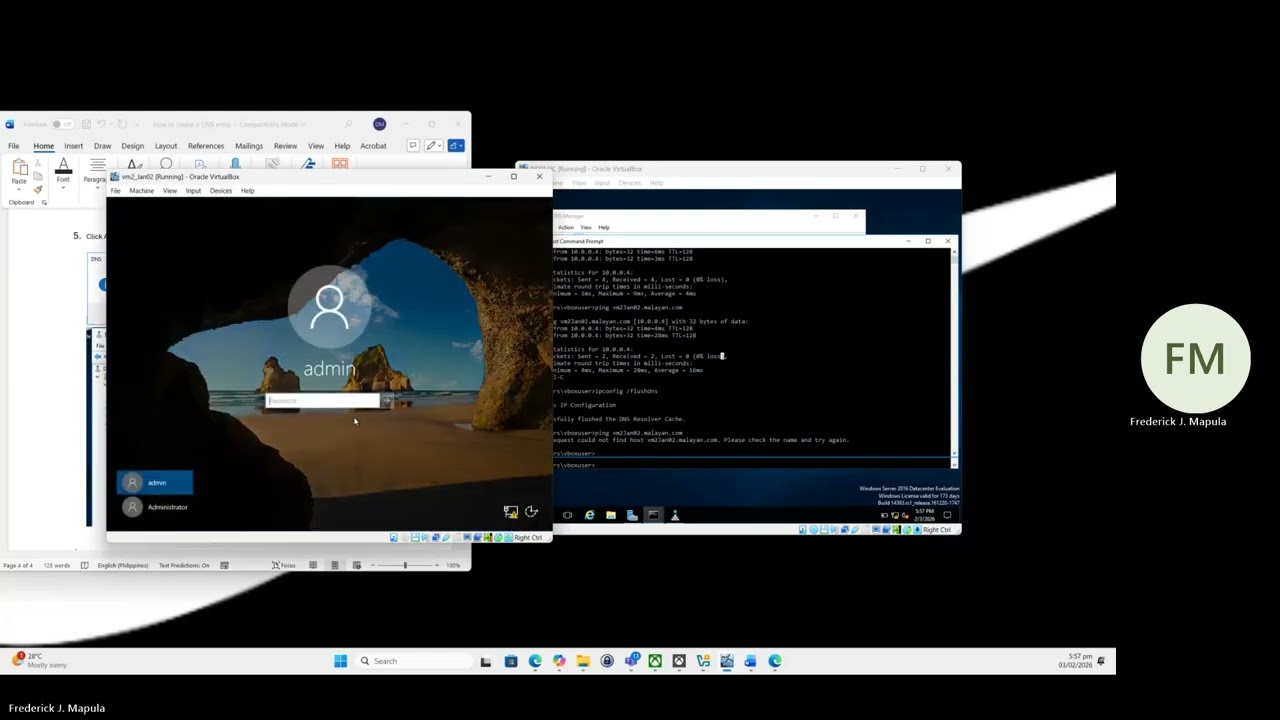Click Focus mode in Word status bar
The height and width of the screenshot is (720, 1280).
pyautogui.click(x=284, y=565)
